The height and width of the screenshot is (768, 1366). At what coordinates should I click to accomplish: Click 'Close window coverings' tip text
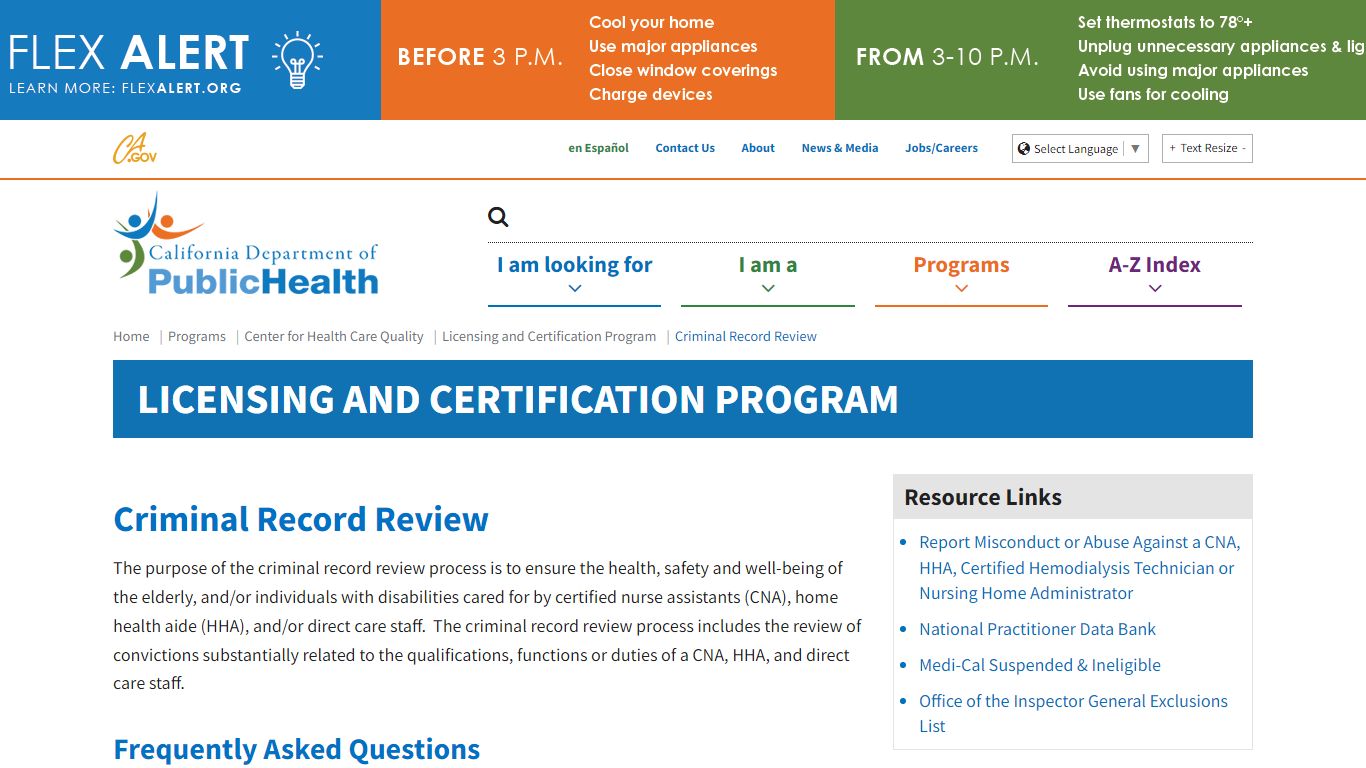point(683,70)
